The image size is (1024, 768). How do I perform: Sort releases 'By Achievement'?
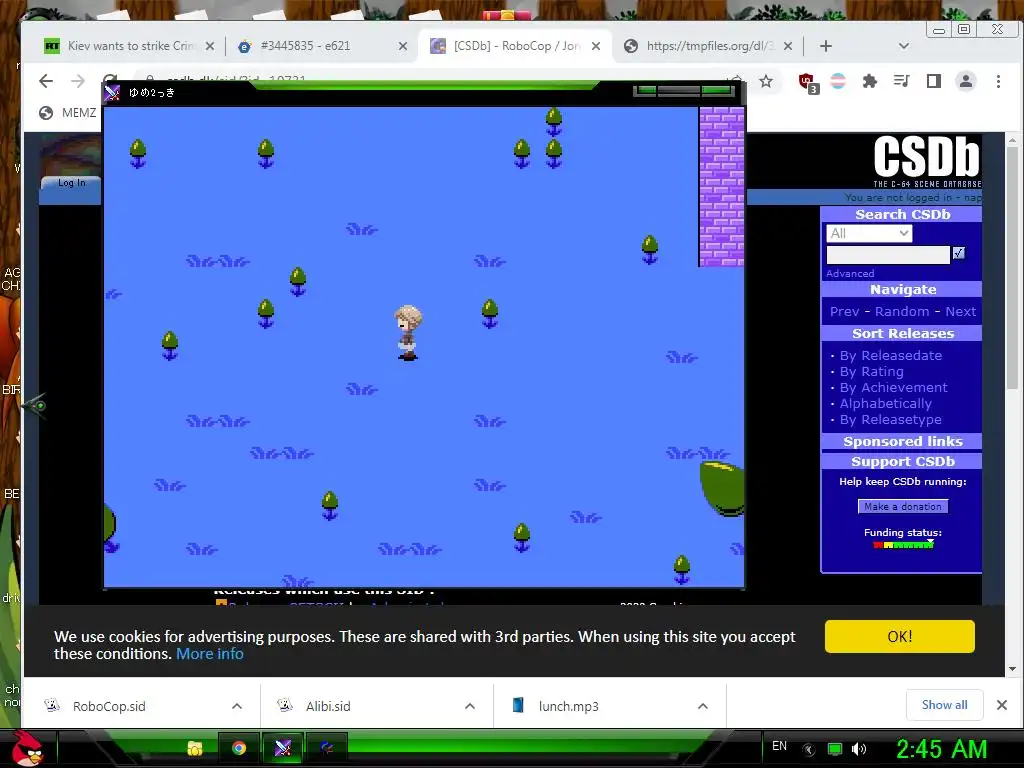point(893,387)
